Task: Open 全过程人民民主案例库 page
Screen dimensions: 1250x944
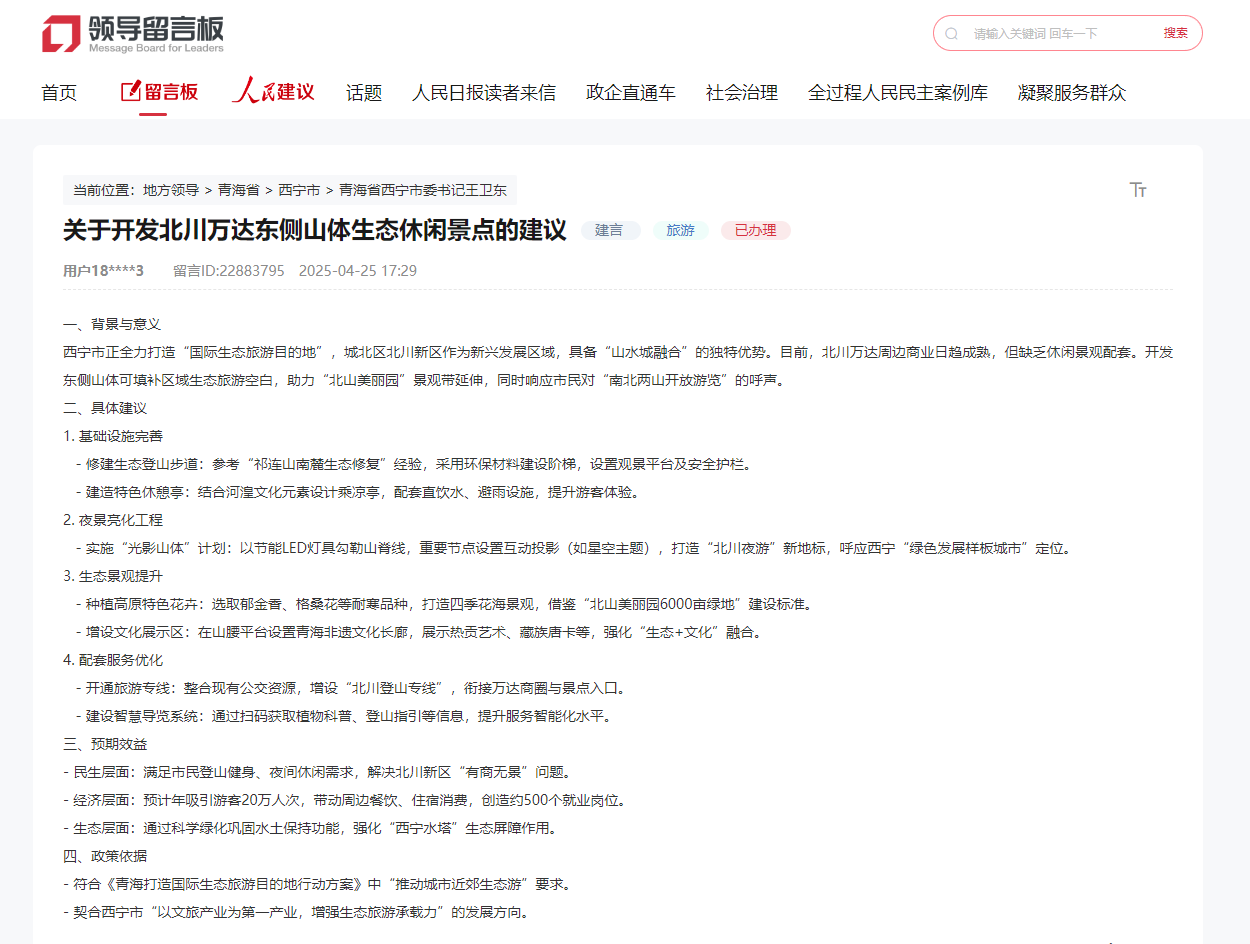Action: click(x=898, y=93)
